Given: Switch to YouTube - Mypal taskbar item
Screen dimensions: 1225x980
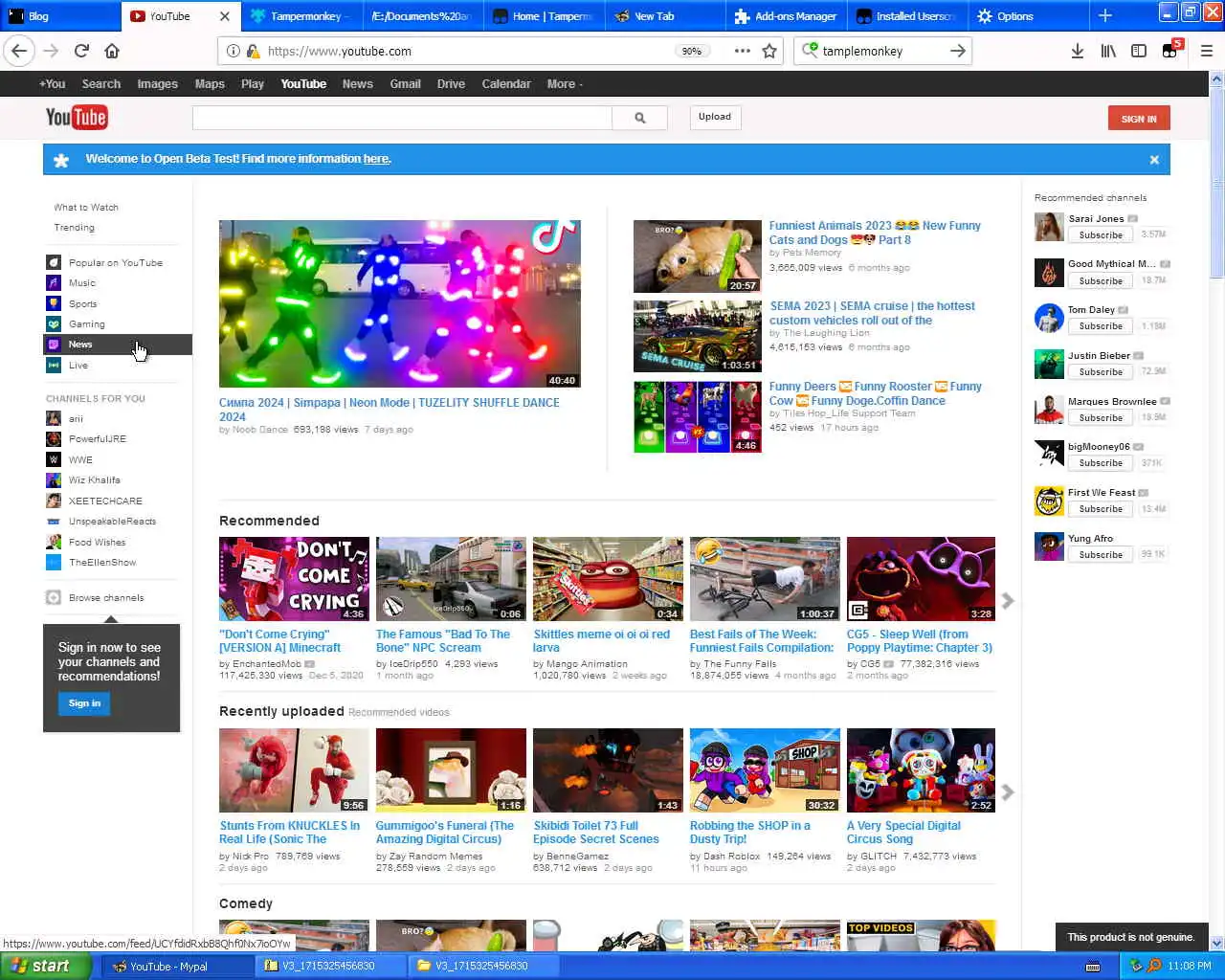Looking at the screenshot, I should click(x=176, y=966).
